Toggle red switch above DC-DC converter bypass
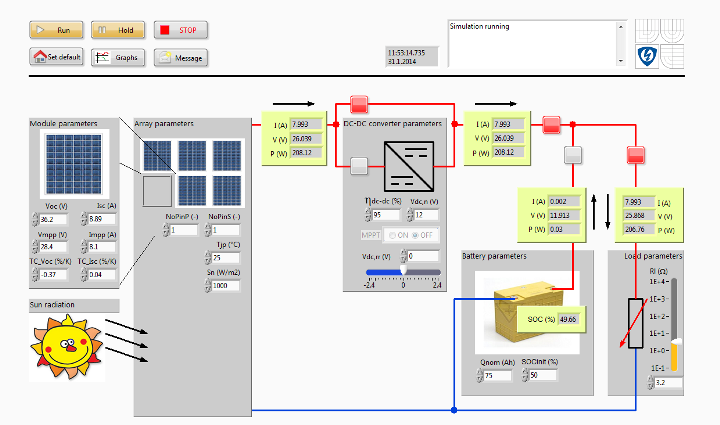 point(359,104)
